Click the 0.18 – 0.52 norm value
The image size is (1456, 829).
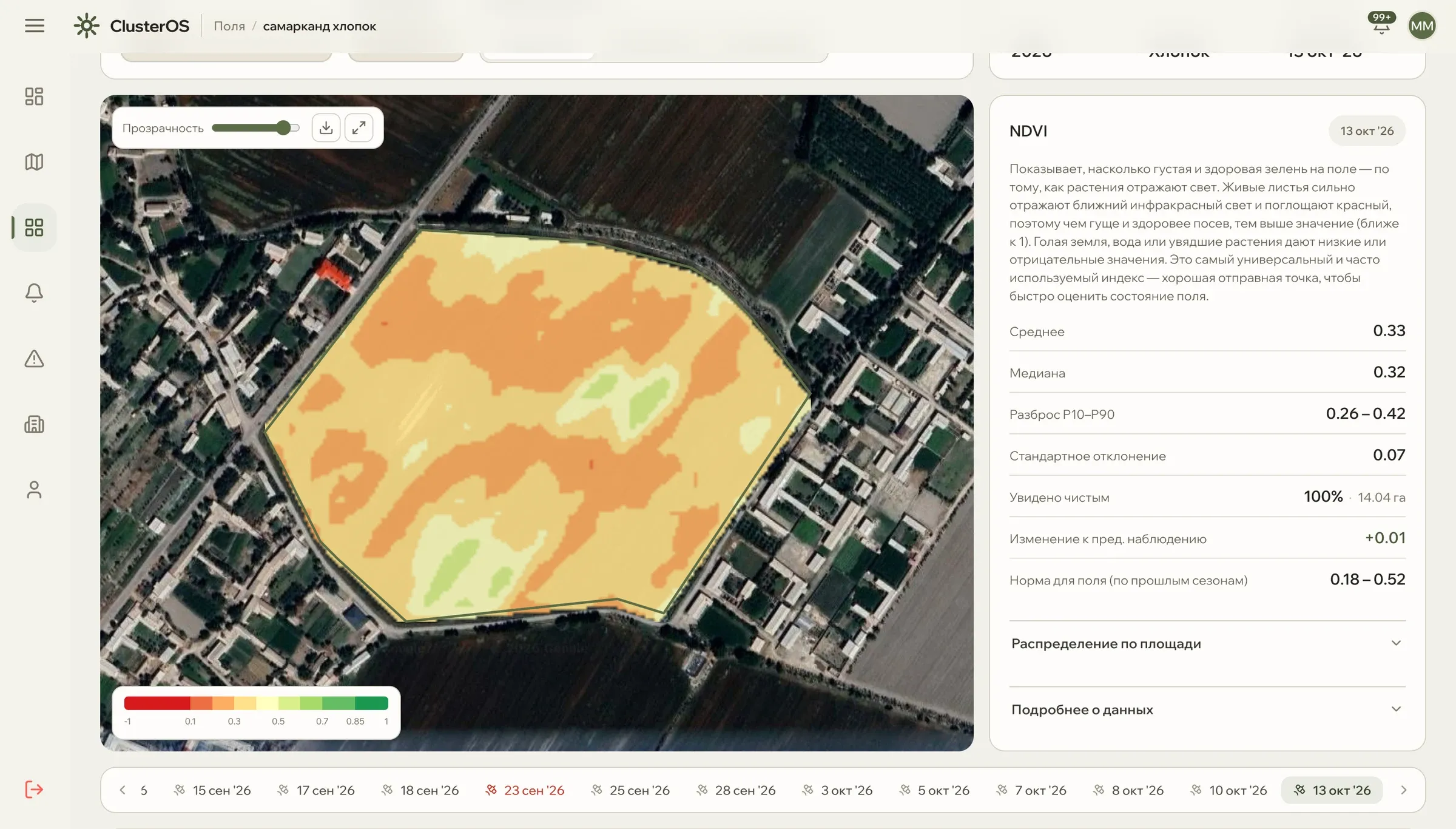[x=1367, y=579]
